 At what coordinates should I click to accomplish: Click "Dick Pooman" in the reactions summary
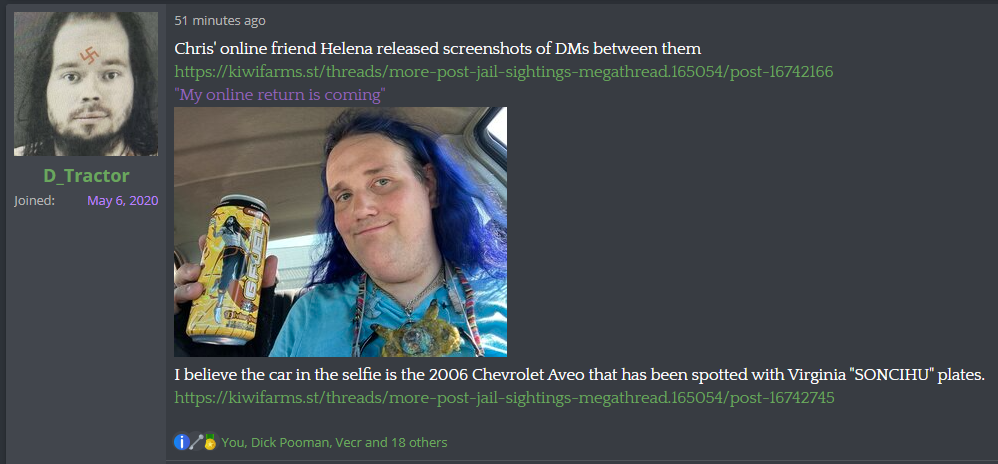(290, 442)
